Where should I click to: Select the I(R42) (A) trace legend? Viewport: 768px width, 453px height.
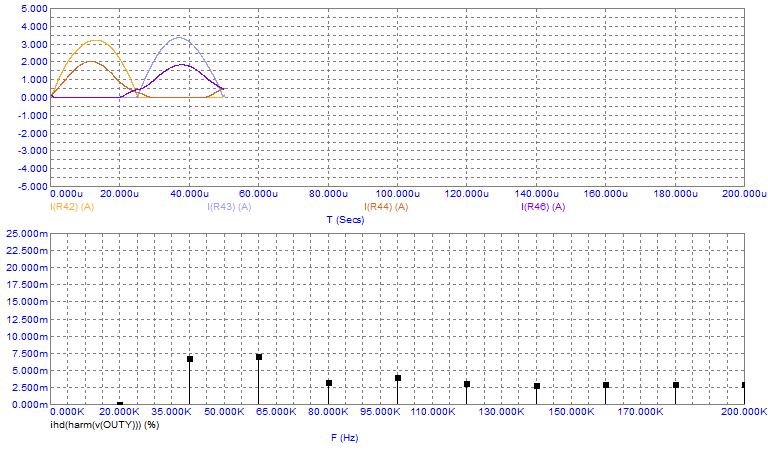pyautogui.click(x=72, y=207)
